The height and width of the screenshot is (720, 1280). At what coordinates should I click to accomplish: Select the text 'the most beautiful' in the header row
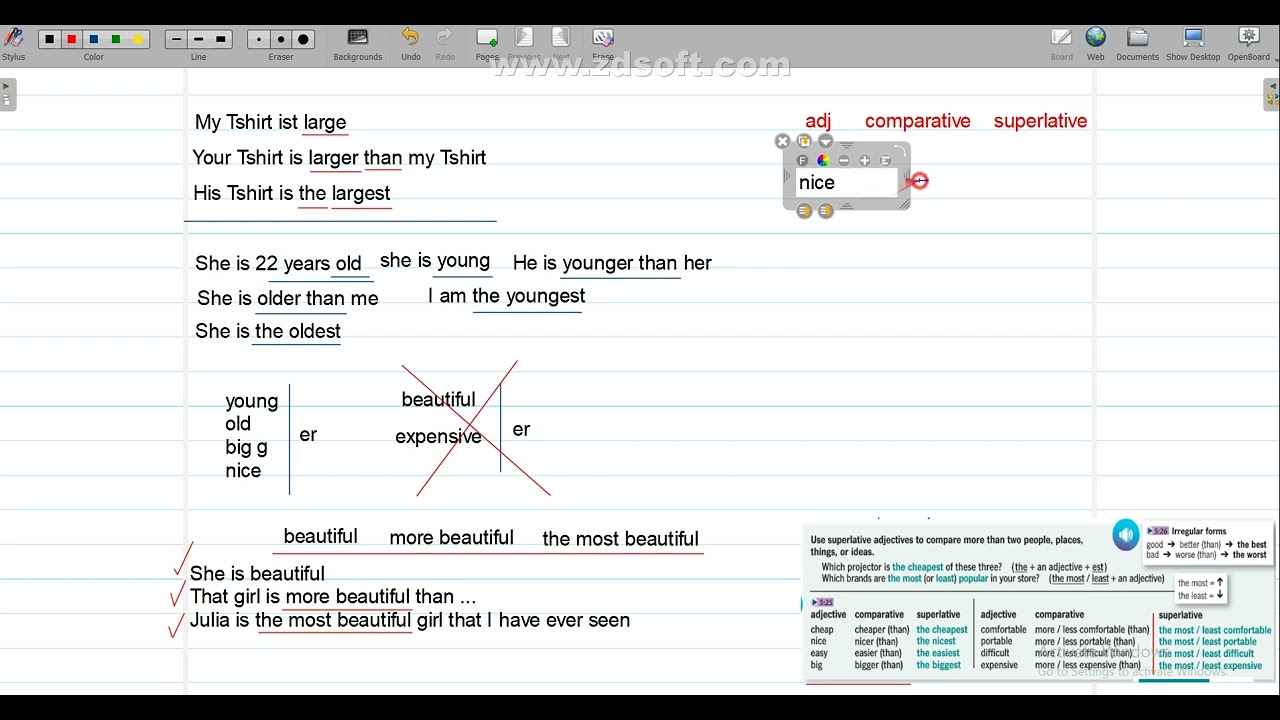pos(620,539)
